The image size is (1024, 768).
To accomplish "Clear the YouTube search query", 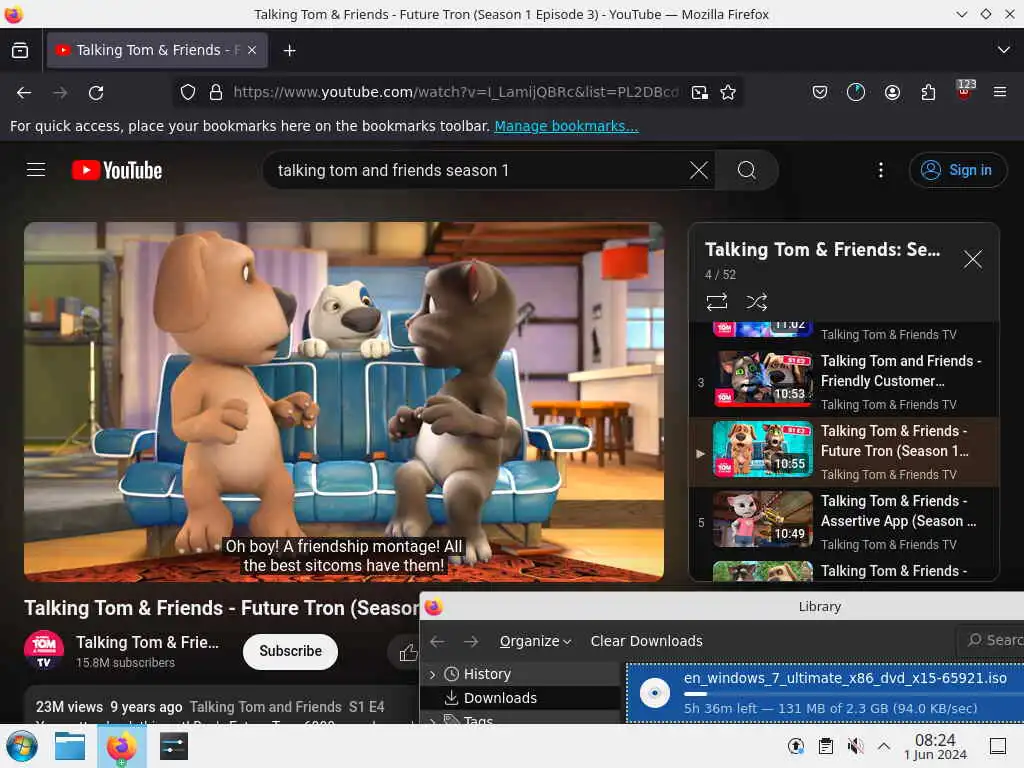I will pyautogui.click(x=699, y=170).
